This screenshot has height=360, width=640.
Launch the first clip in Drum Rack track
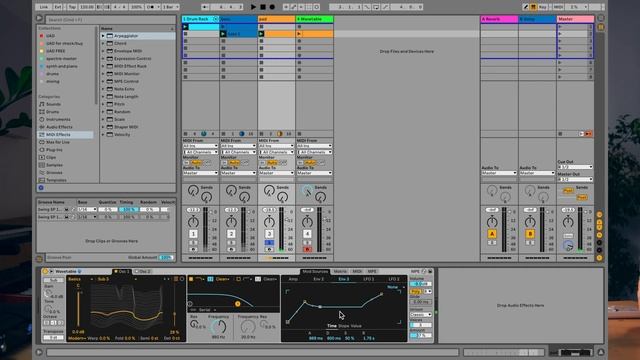[x=185, y=27]
